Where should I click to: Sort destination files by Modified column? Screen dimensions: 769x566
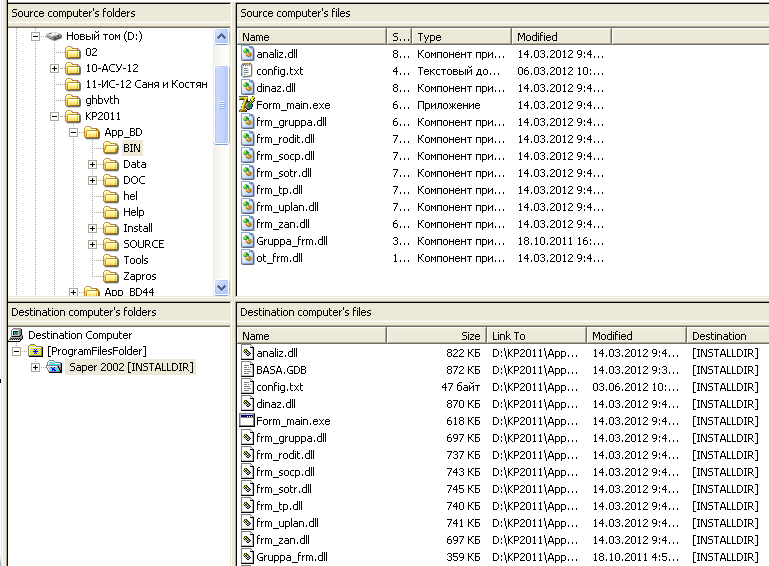[x=637, y=336]
